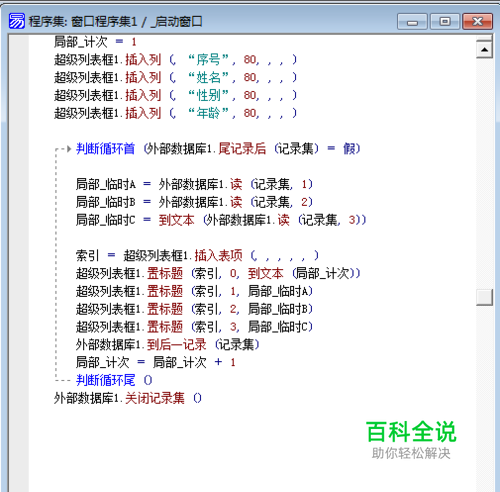Click the 置标题 line with 局部_临时B
The image size is (500, 492).
[194, 309]
